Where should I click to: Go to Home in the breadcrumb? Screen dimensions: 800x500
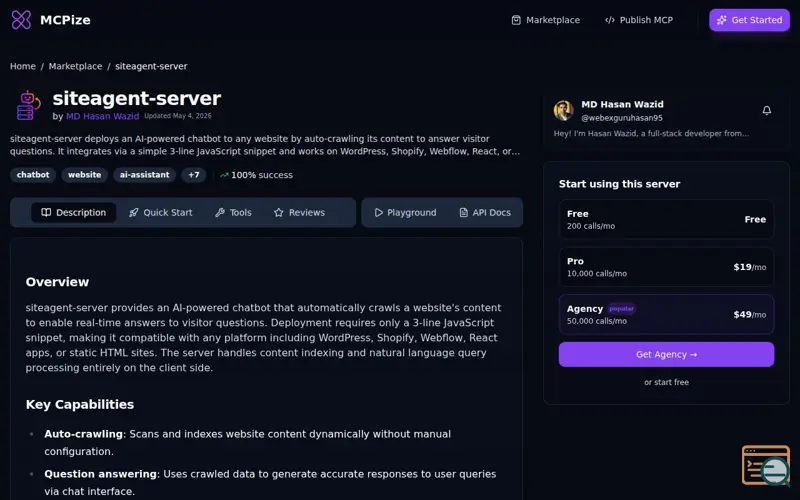pos(23,66)
